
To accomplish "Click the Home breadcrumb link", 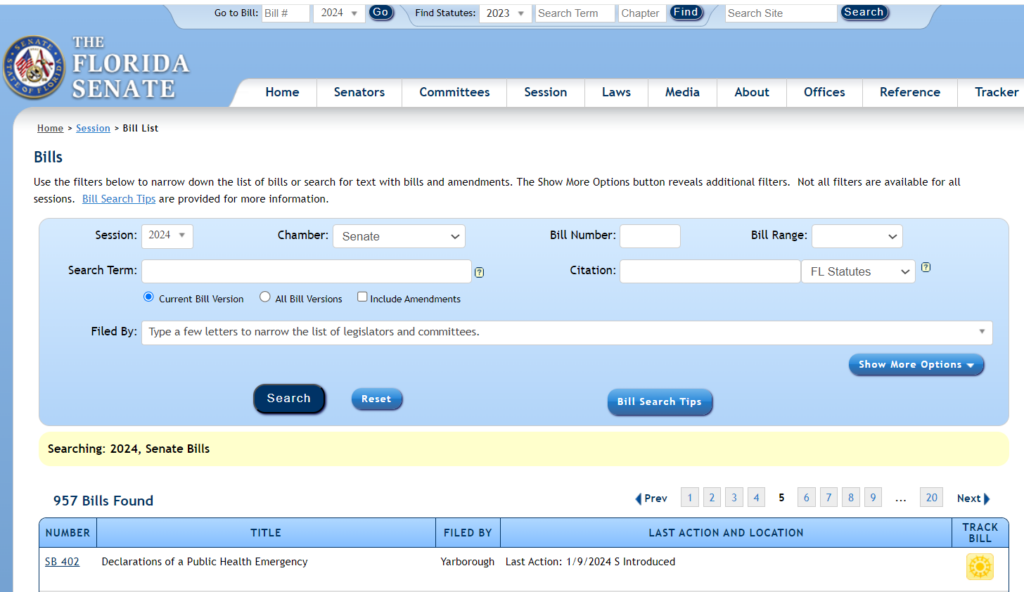I will [x=50, y=128].
